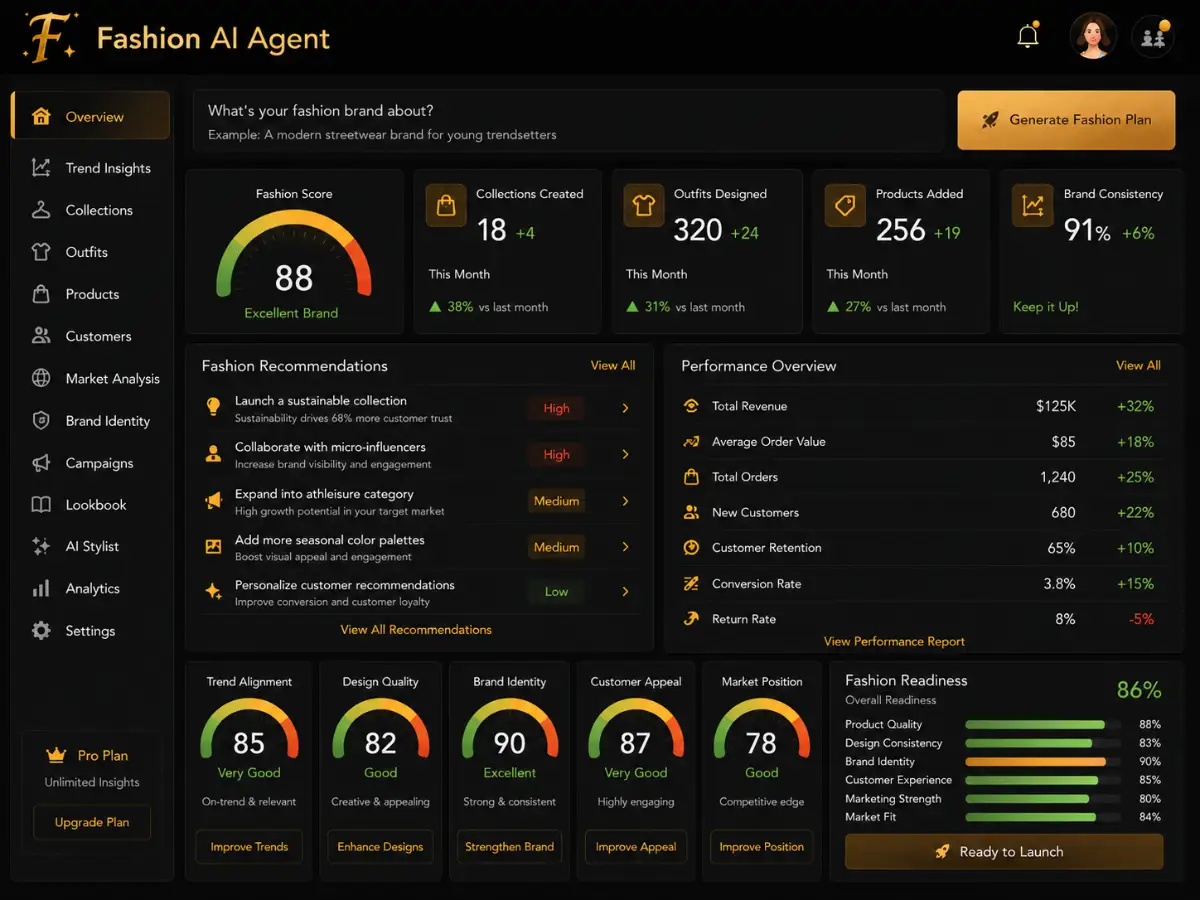Open the View Performance Report link
The height and width of the screenshot is (900, 1200).
894,642
